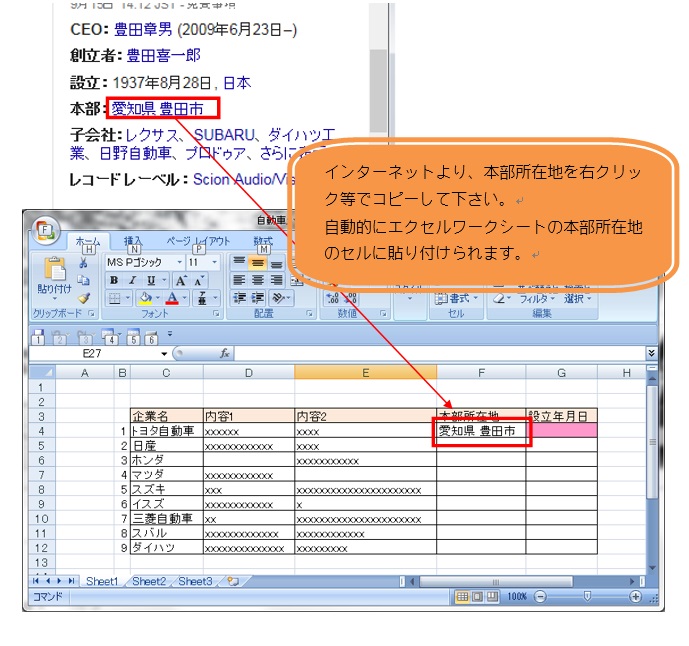
Task: Click the Redo icon in quick access toolbar
Action: click(85, 337)
